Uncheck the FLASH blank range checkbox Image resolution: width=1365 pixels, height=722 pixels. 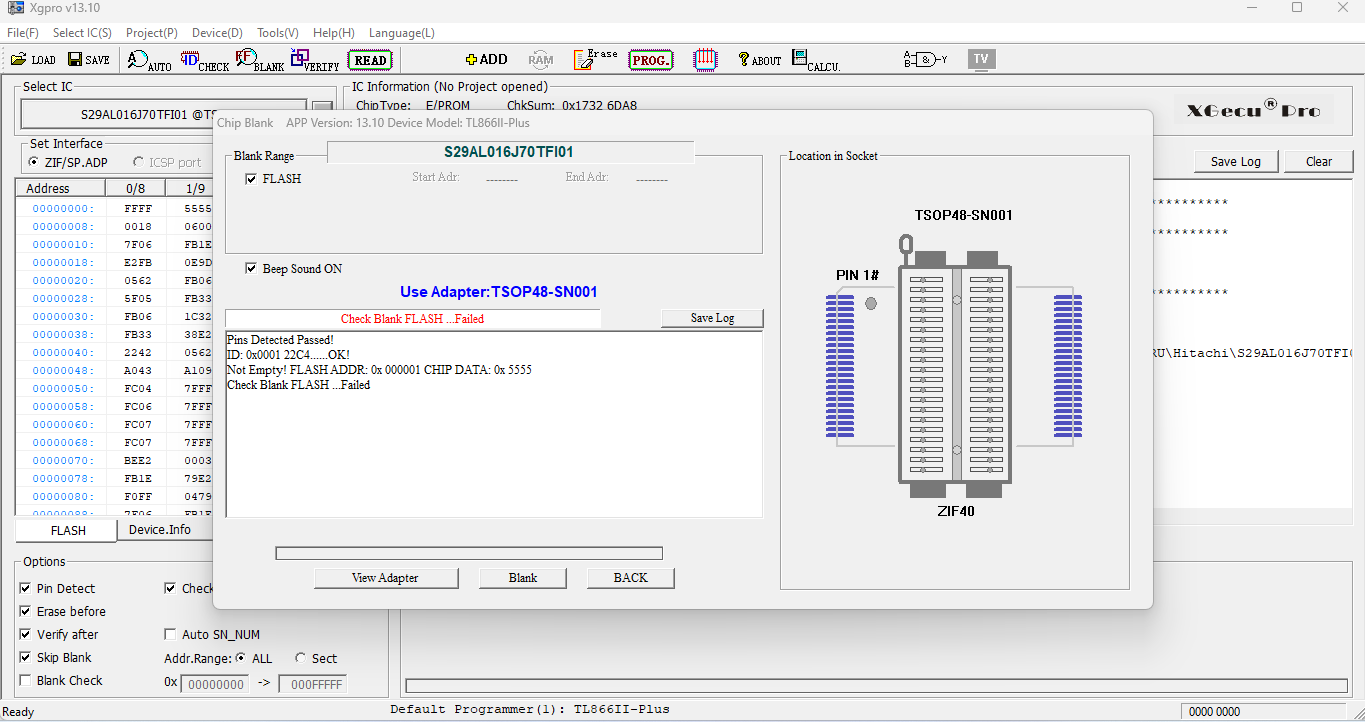point(251,179)
